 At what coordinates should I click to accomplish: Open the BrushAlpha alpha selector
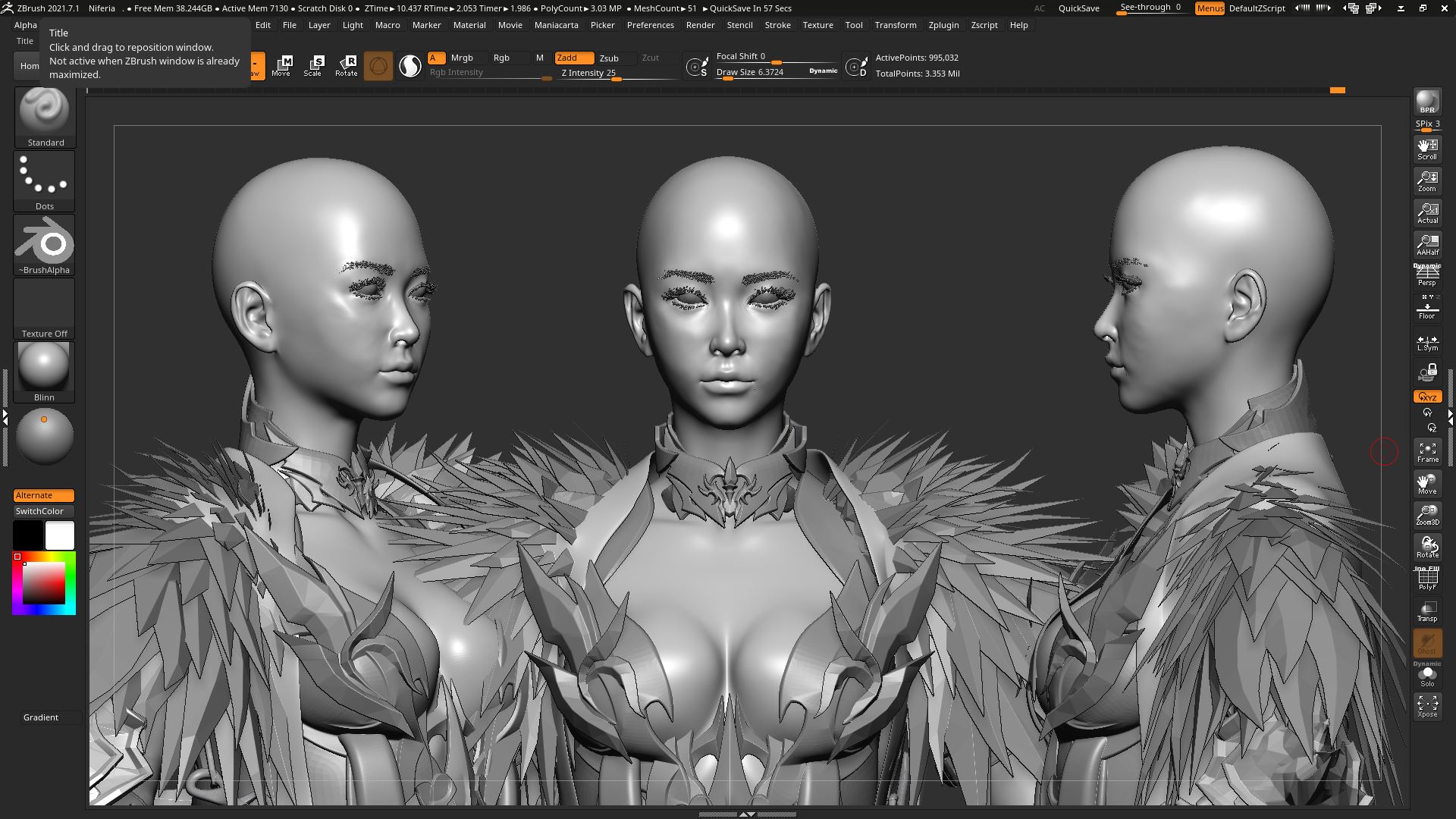click(x=45, y=245)
